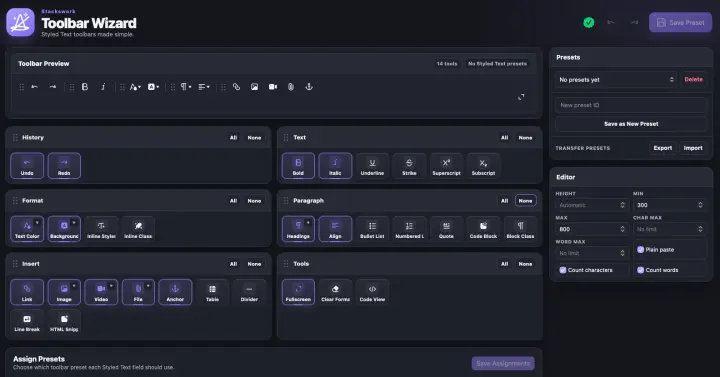720x377 pixels.
Task: Select the HTML Snippet tool tile
Action: pyautogui.click(x=64, y=322)
